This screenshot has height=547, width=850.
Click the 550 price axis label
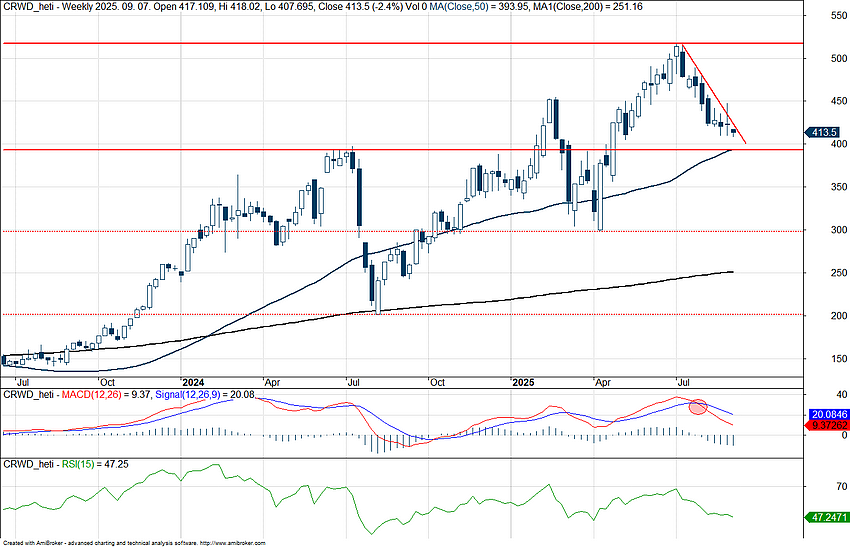coord(839,16)
